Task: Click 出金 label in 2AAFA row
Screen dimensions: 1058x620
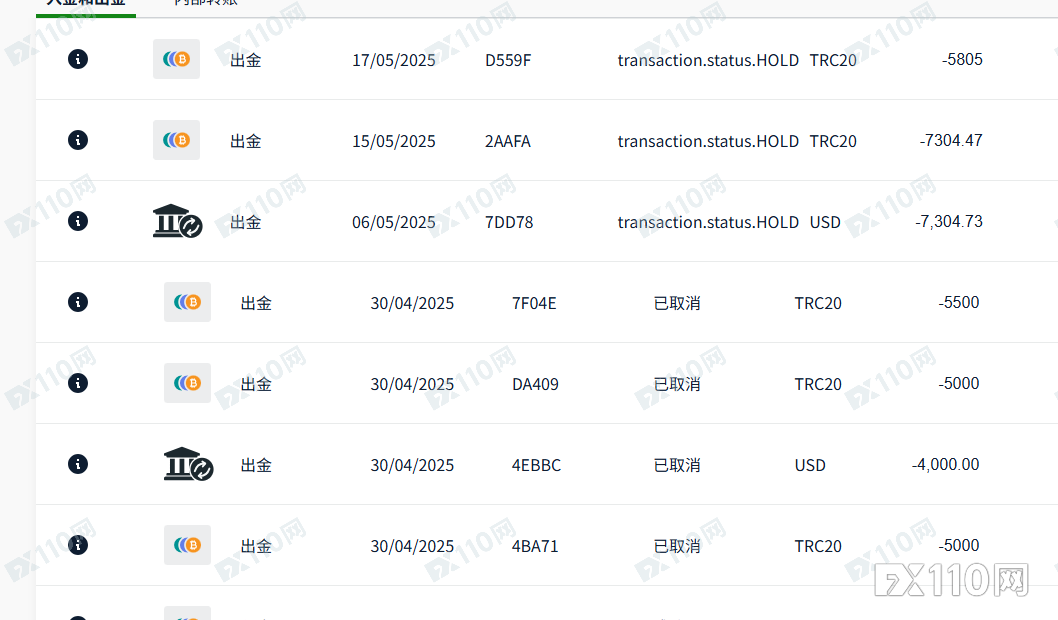Action: tap(246, 142)
